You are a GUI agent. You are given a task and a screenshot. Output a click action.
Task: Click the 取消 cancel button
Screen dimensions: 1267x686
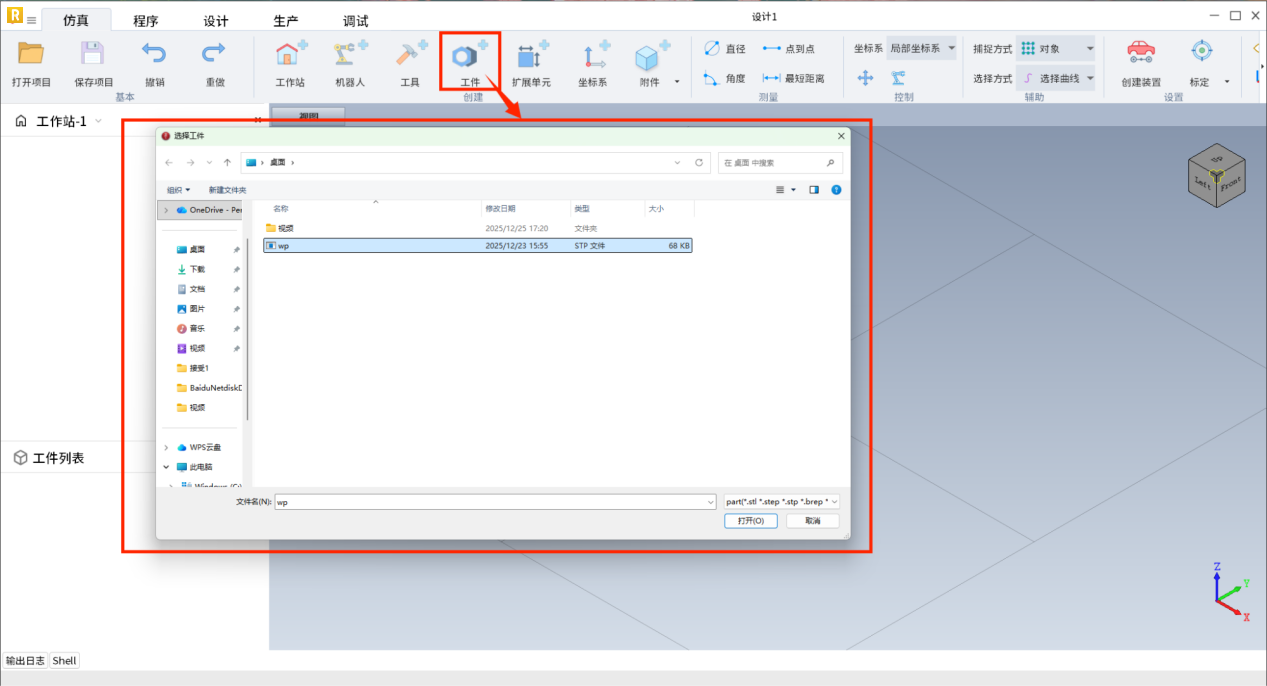tap(812, 521)
